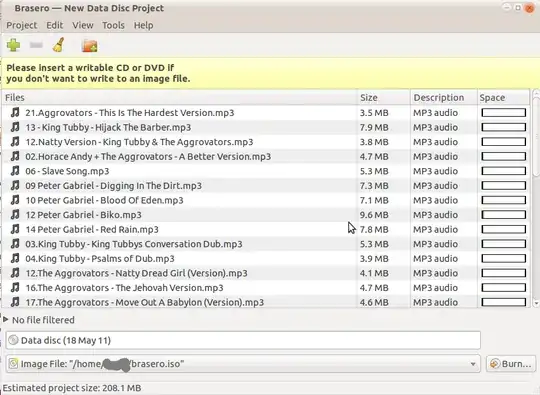The image size is (540, 395).
Task: Sort by the Size column header
Action: coord(384,97)
